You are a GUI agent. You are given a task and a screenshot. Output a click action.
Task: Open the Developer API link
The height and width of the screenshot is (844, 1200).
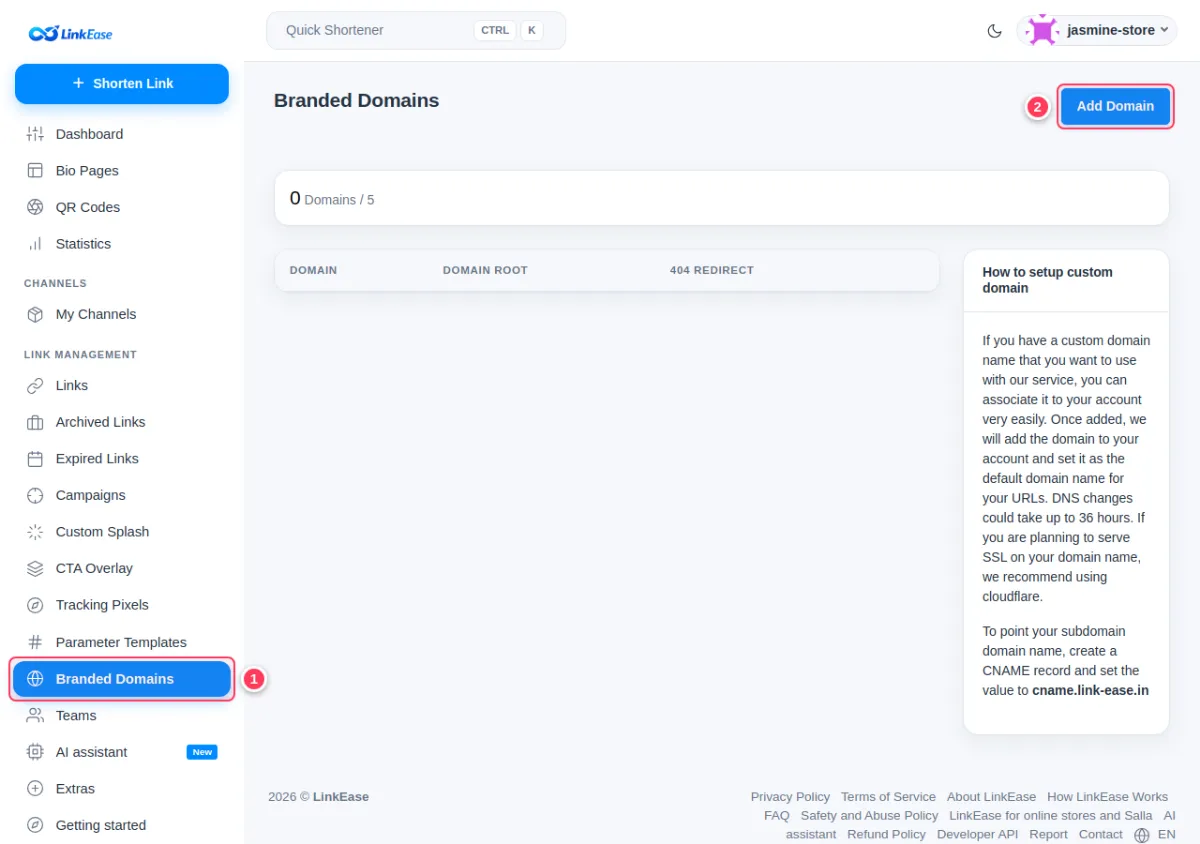tap(977, 835)
